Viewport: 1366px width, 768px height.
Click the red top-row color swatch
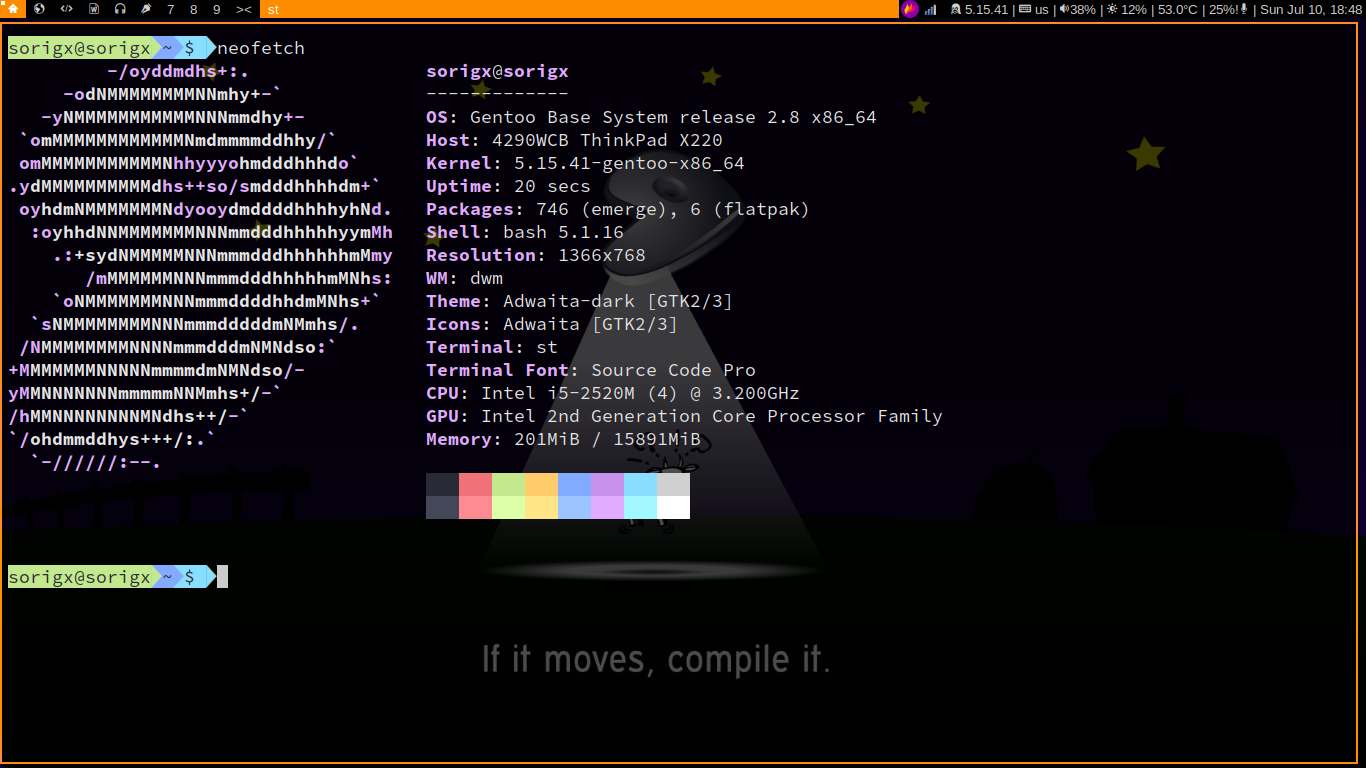pyautogui.click(x=475, y=484)
